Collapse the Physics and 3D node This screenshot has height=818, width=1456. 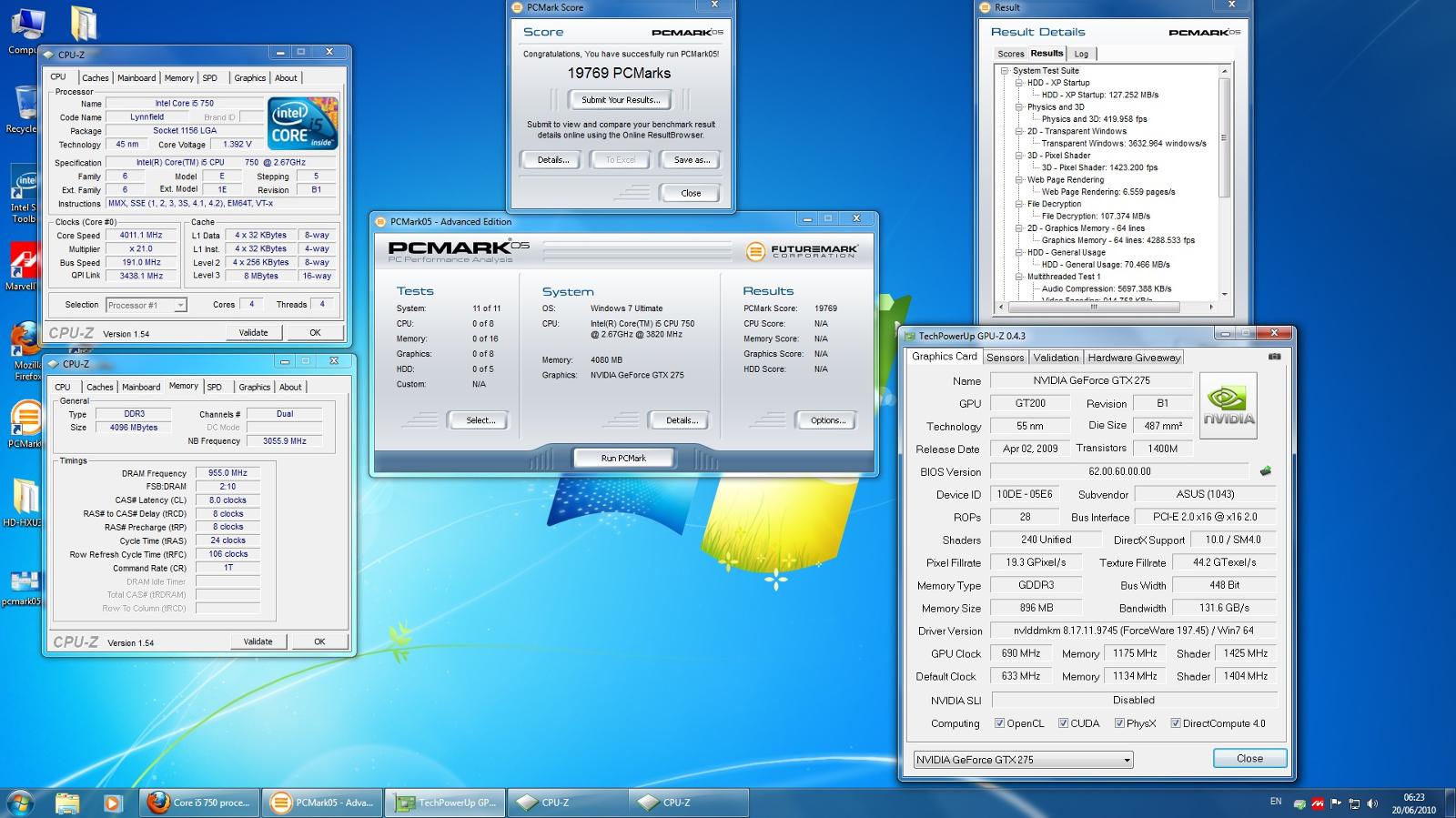pos(1019,106)
